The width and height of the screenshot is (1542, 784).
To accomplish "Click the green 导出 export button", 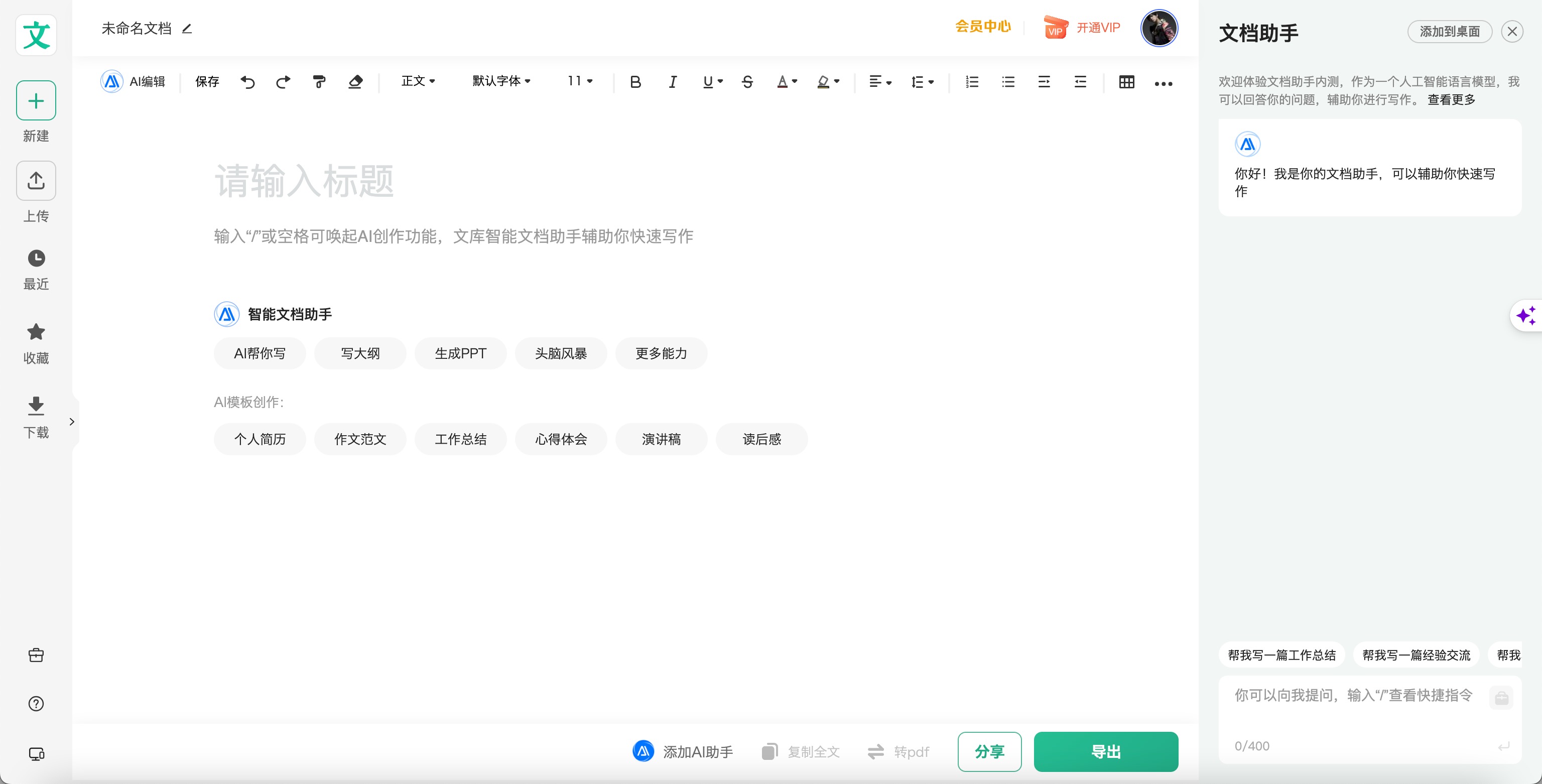I will [1105, 751].
